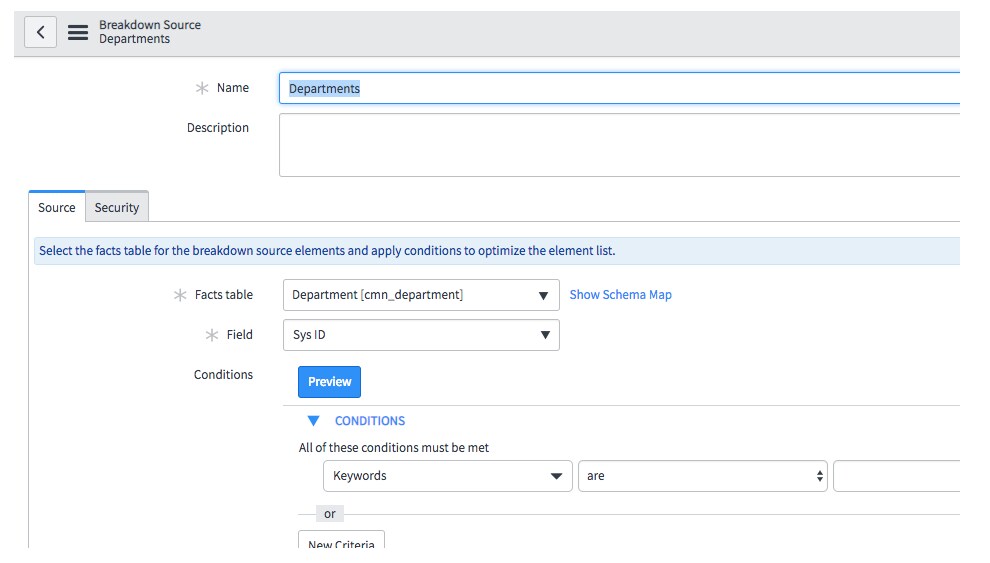Viewport: 990px width, 563px height.
Task: Click the back arrow button
Action: pyautogui.click(x=40, y=32)
